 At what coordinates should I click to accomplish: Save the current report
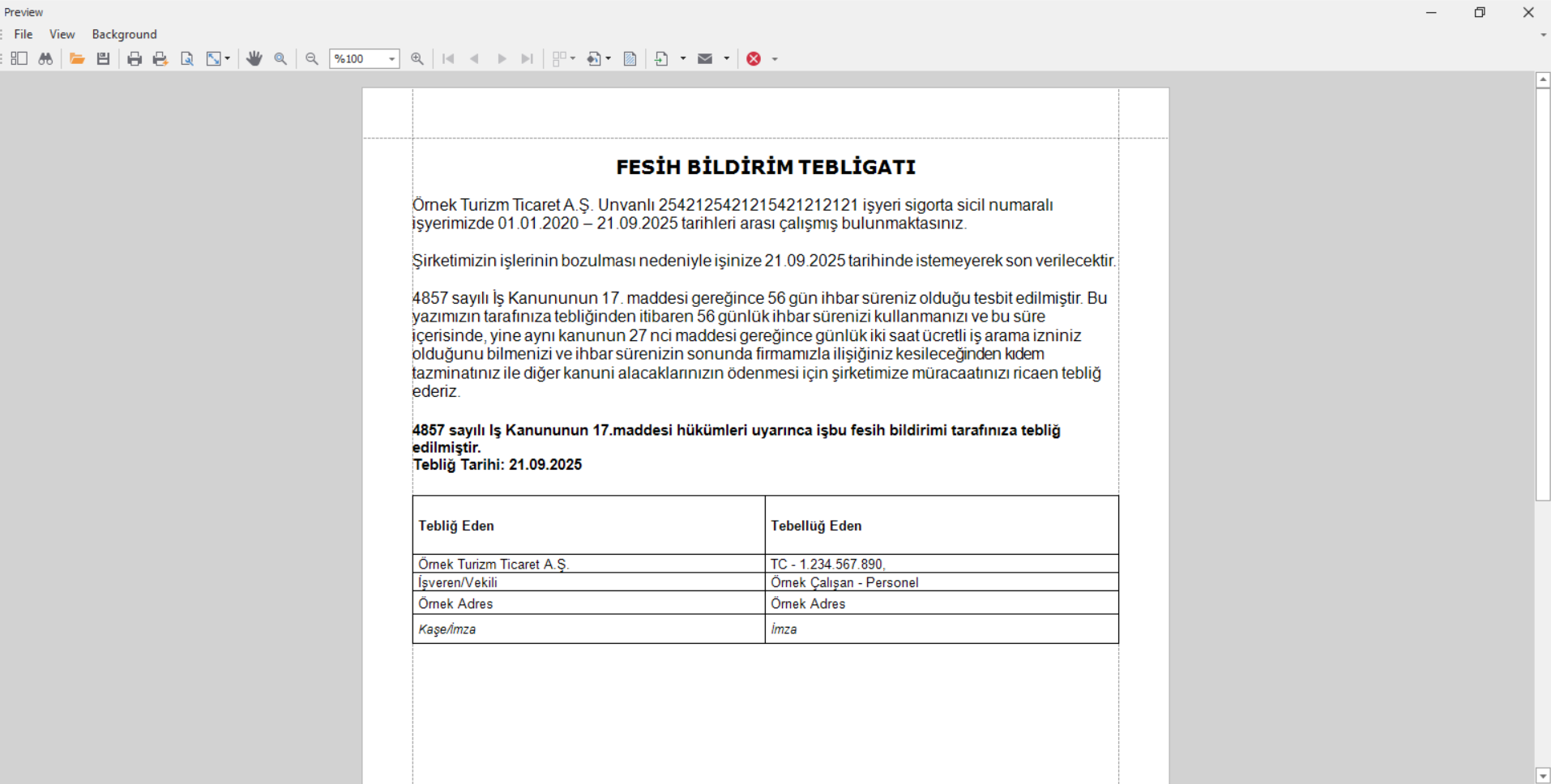pyautogui.click(x=103, y=58)
